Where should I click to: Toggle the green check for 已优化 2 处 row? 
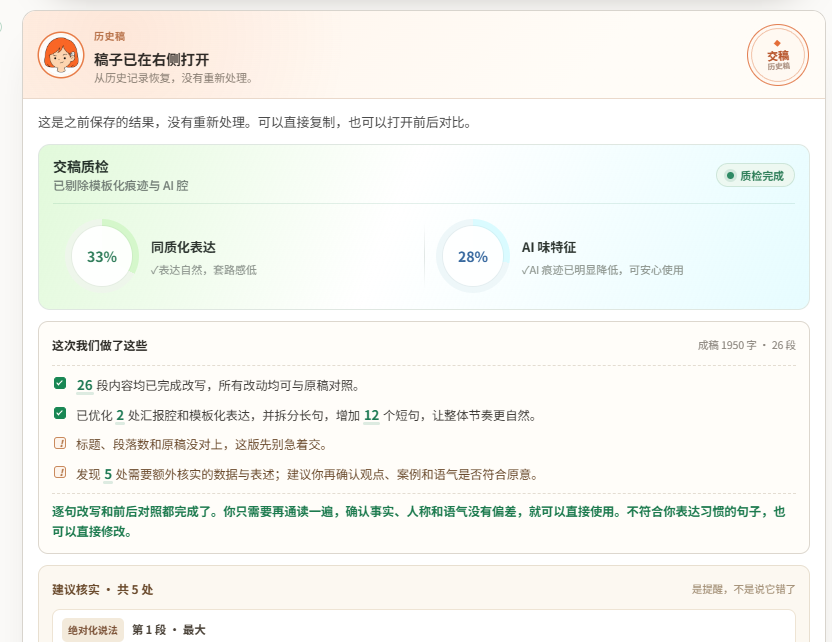click(60, 413)
